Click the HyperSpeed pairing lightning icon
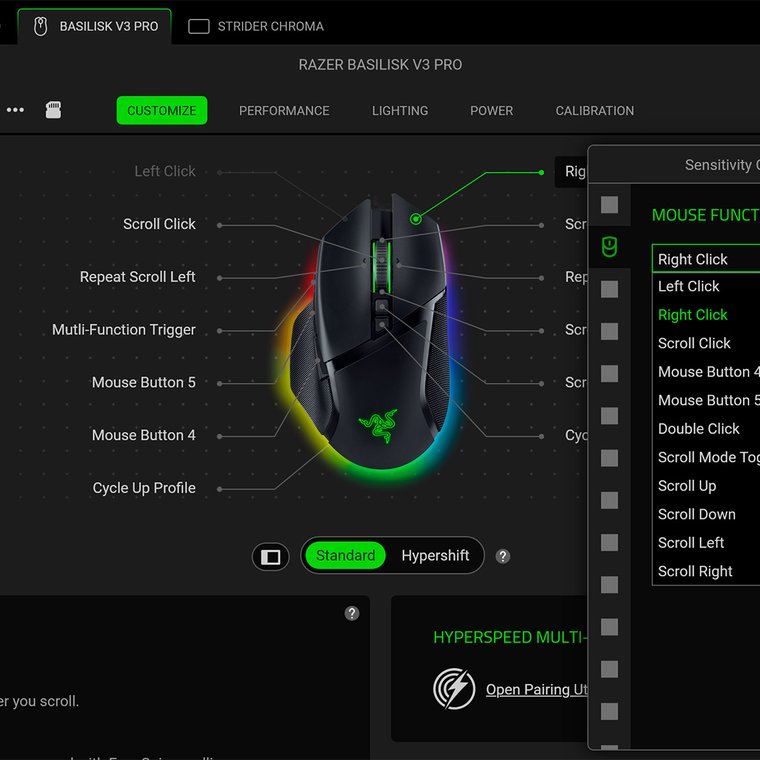760x760 pixels. [454, 689]
